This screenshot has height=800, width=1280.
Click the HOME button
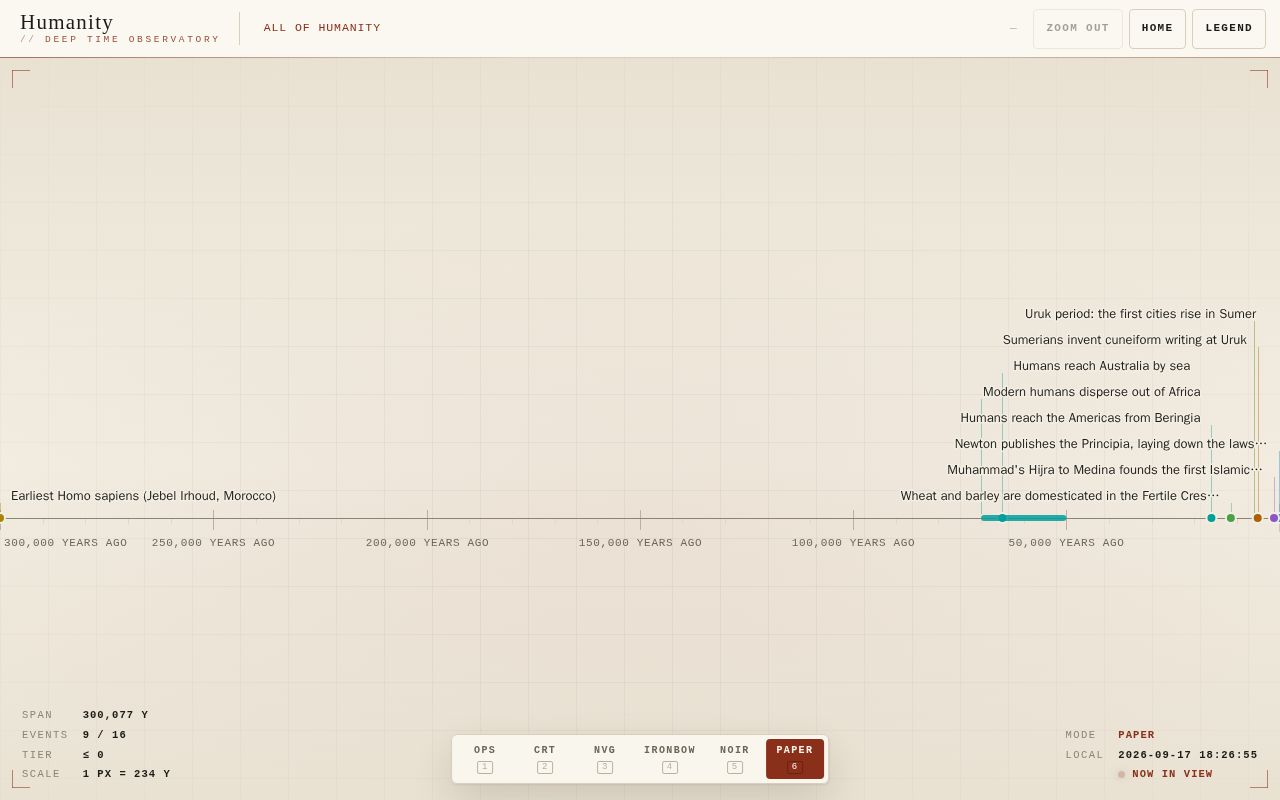pyautogui.click(x=1157, y=29)
